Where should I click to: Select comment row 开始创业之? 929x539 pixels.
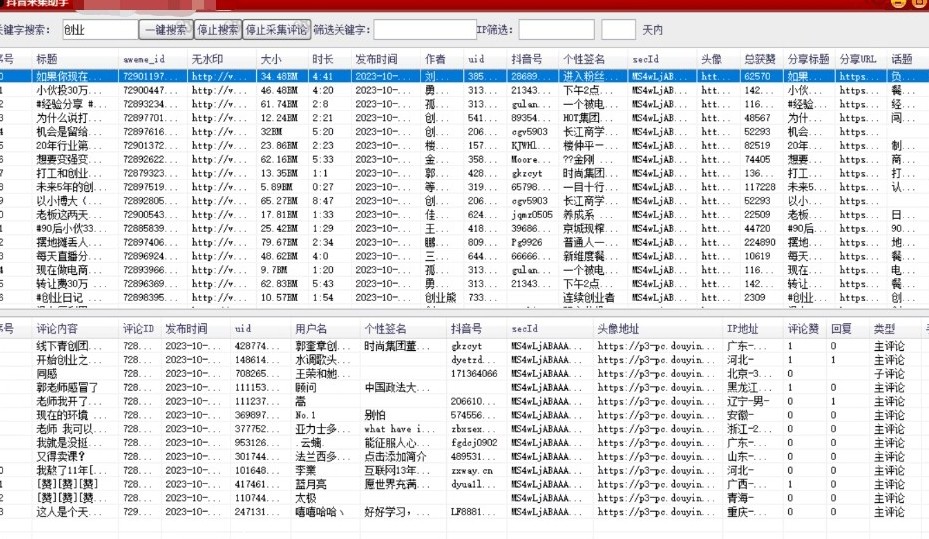click(x=464, y=360)
